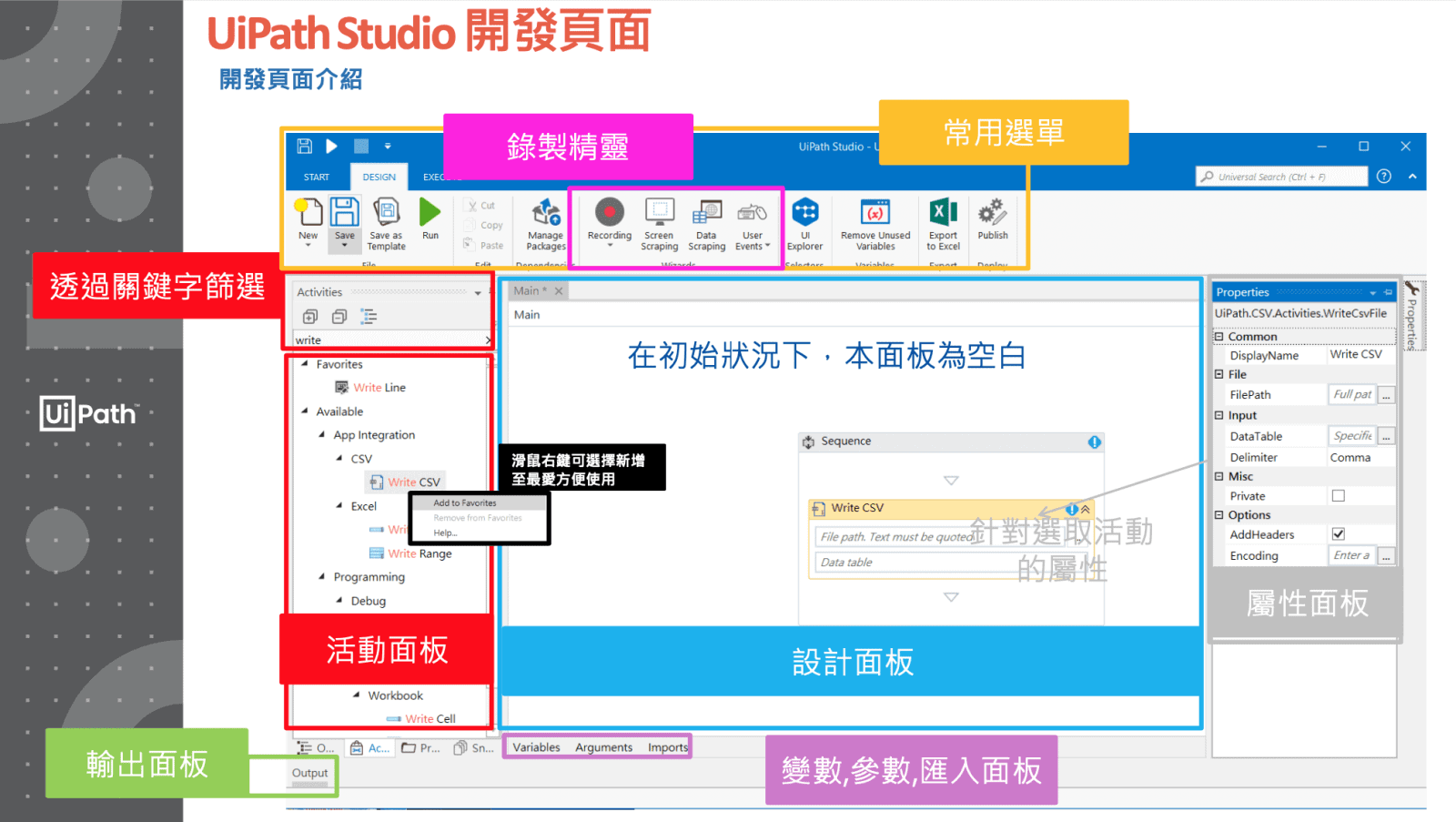Click the Paste button
The image size is (1456, 822).
click(483, 245)
